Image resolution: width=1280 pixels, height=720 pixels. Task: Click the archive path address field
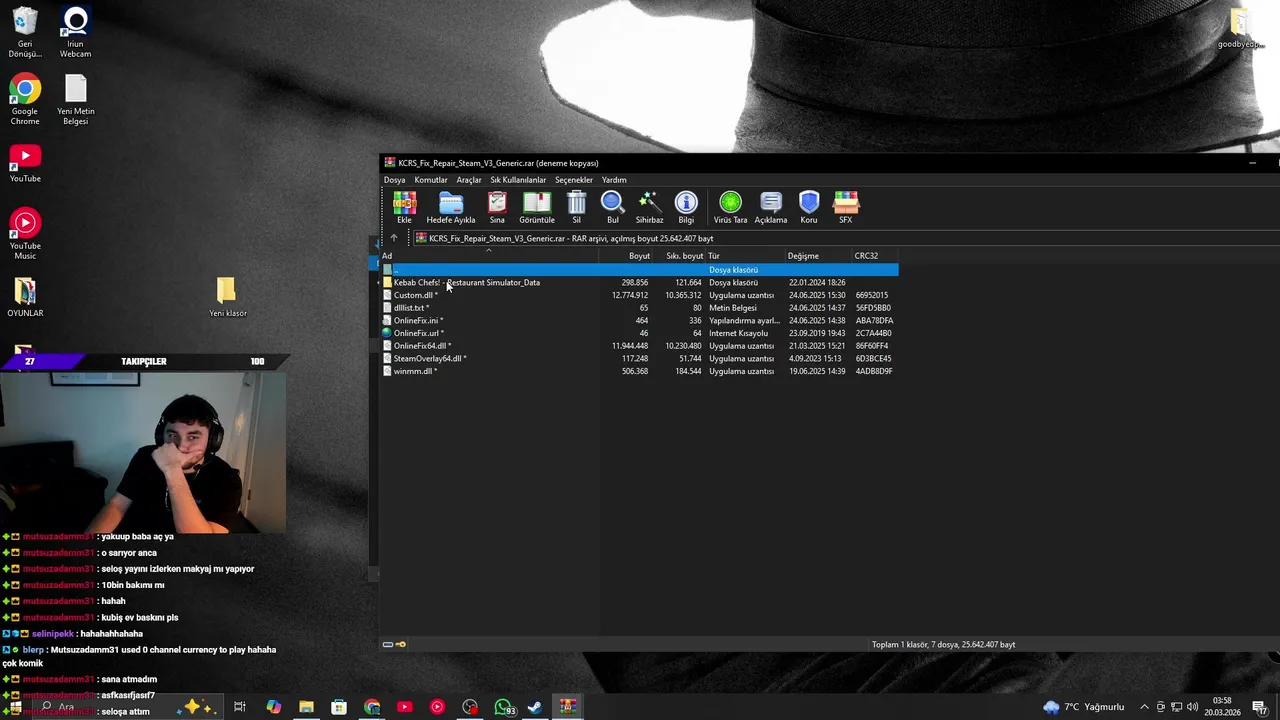[845, 238]
